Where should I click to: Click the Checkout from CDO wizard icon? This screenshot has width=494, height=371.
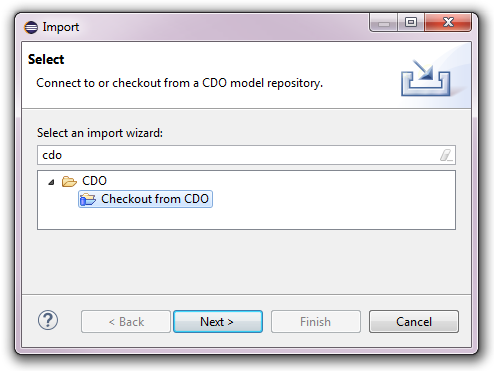coord(88,199)
